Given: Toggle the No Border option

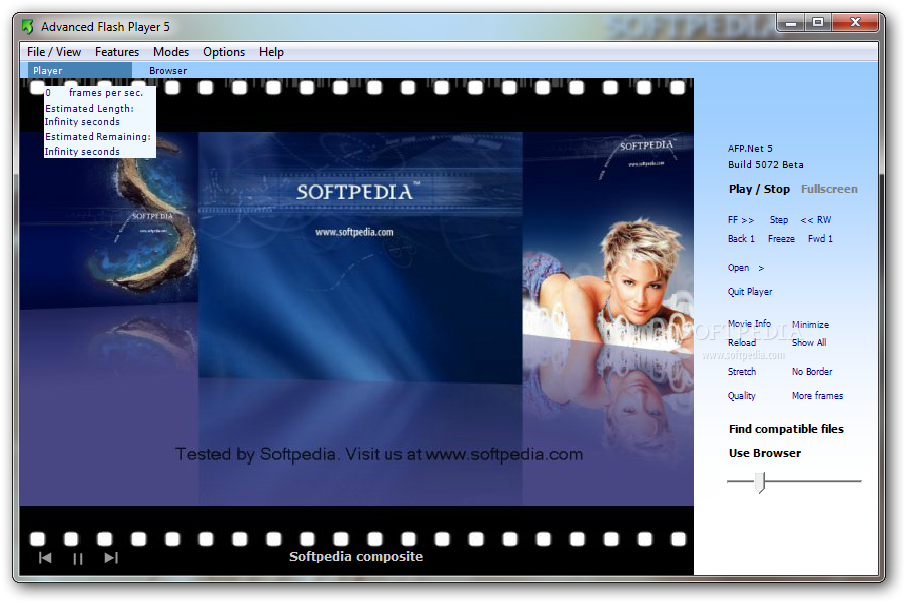Looking at the screenshot, I should coord(812,371).
